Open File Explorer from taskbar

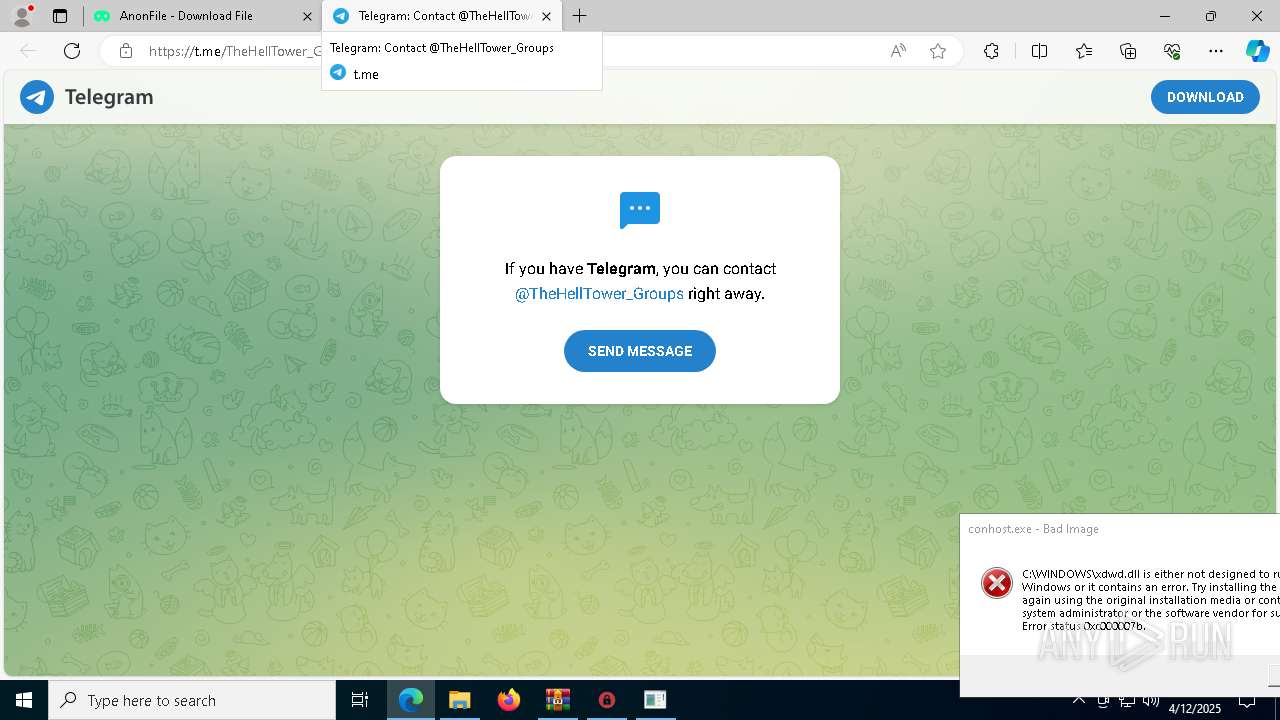[459, 700]
